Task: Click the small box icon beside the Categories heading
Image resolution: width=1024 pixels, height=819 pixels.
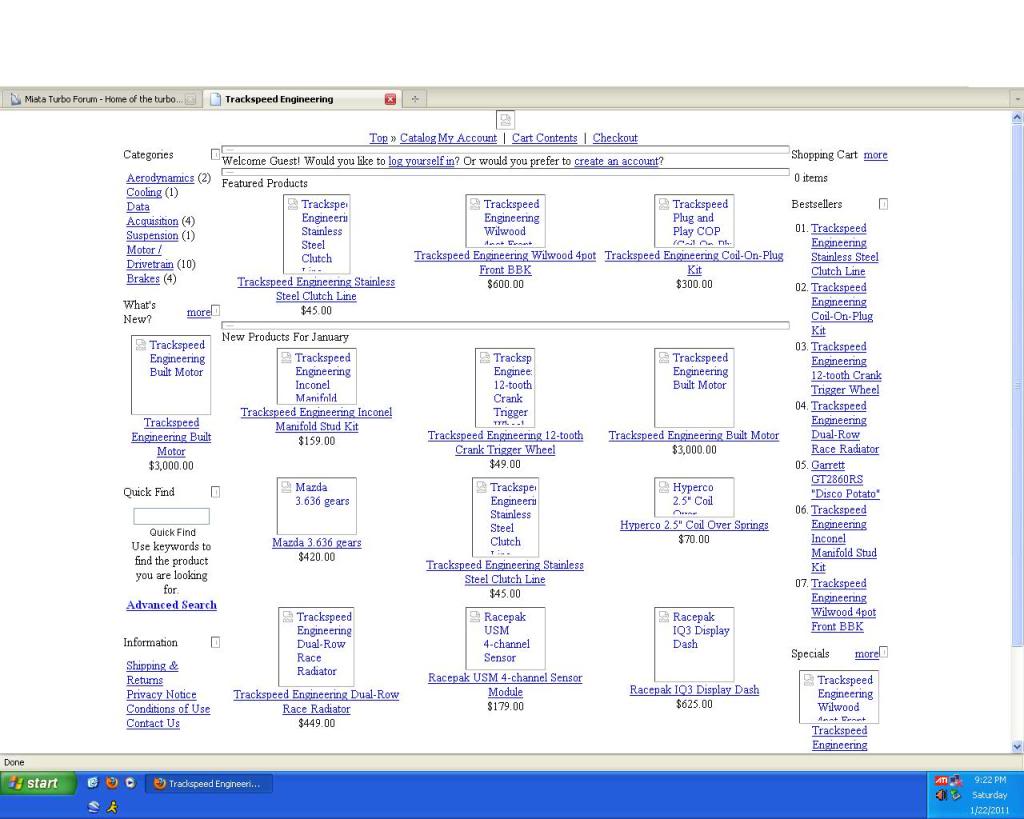Action: tap(215, 153)
